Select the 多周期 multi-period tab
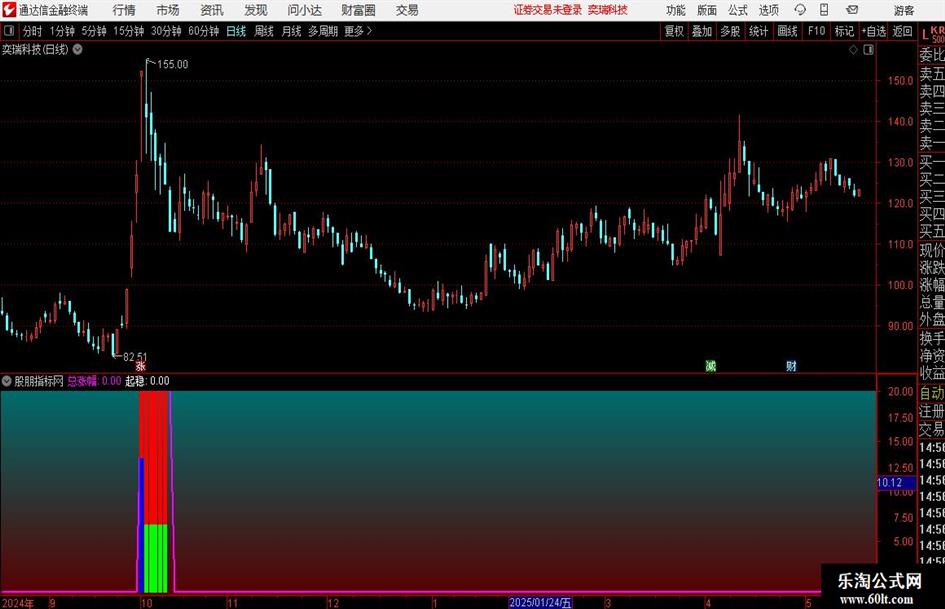945x609 pixels. click(x=323, y=31)
